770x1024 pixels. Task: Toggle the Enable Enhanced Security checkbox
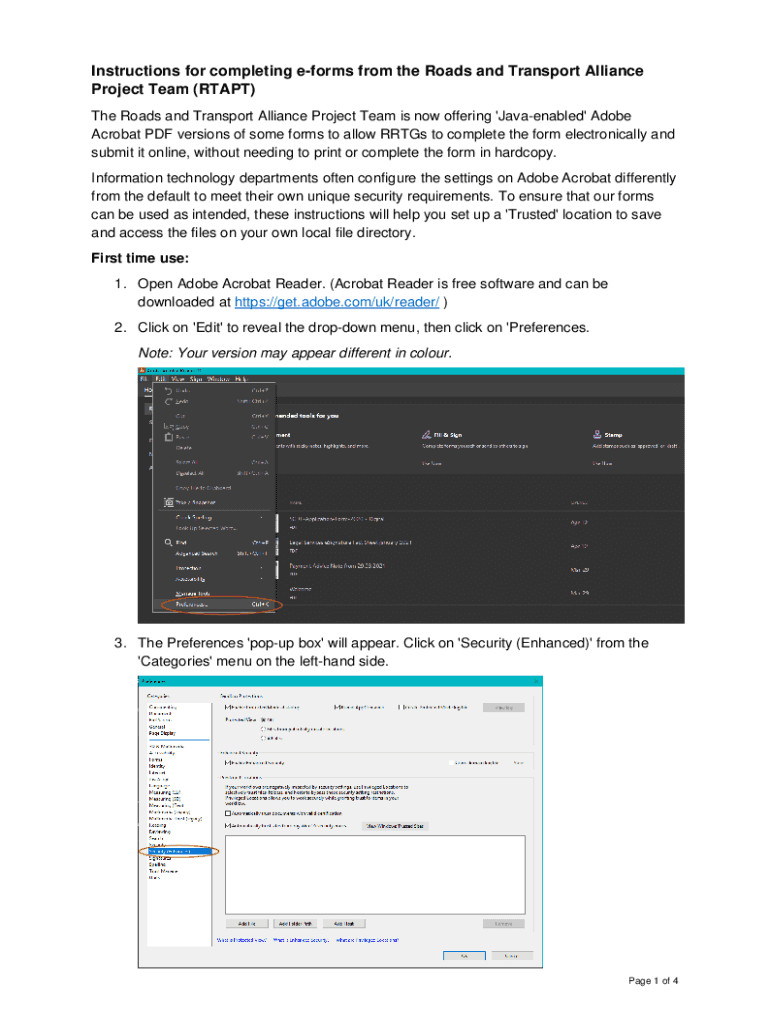226,762
